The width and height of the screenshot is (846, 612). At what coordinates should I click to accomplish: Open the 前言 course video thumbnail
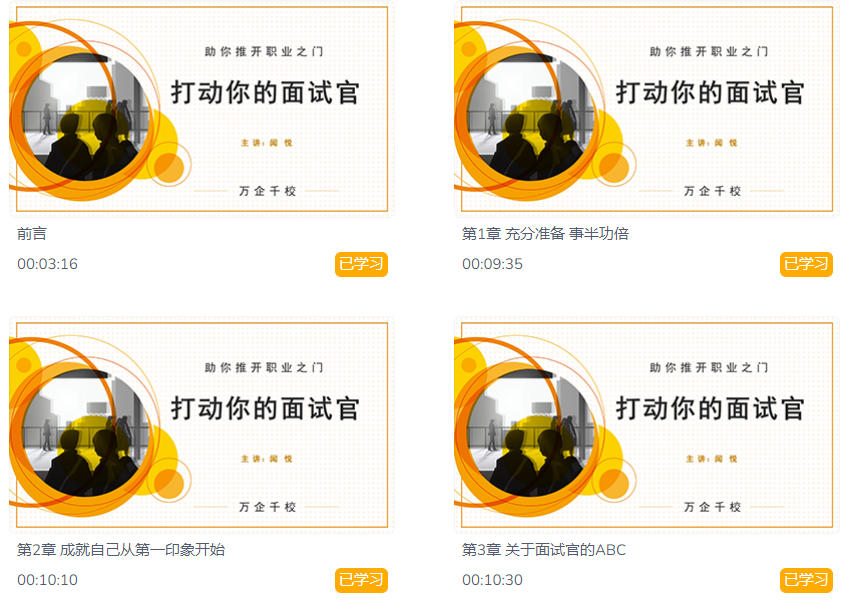pos(202,109)
